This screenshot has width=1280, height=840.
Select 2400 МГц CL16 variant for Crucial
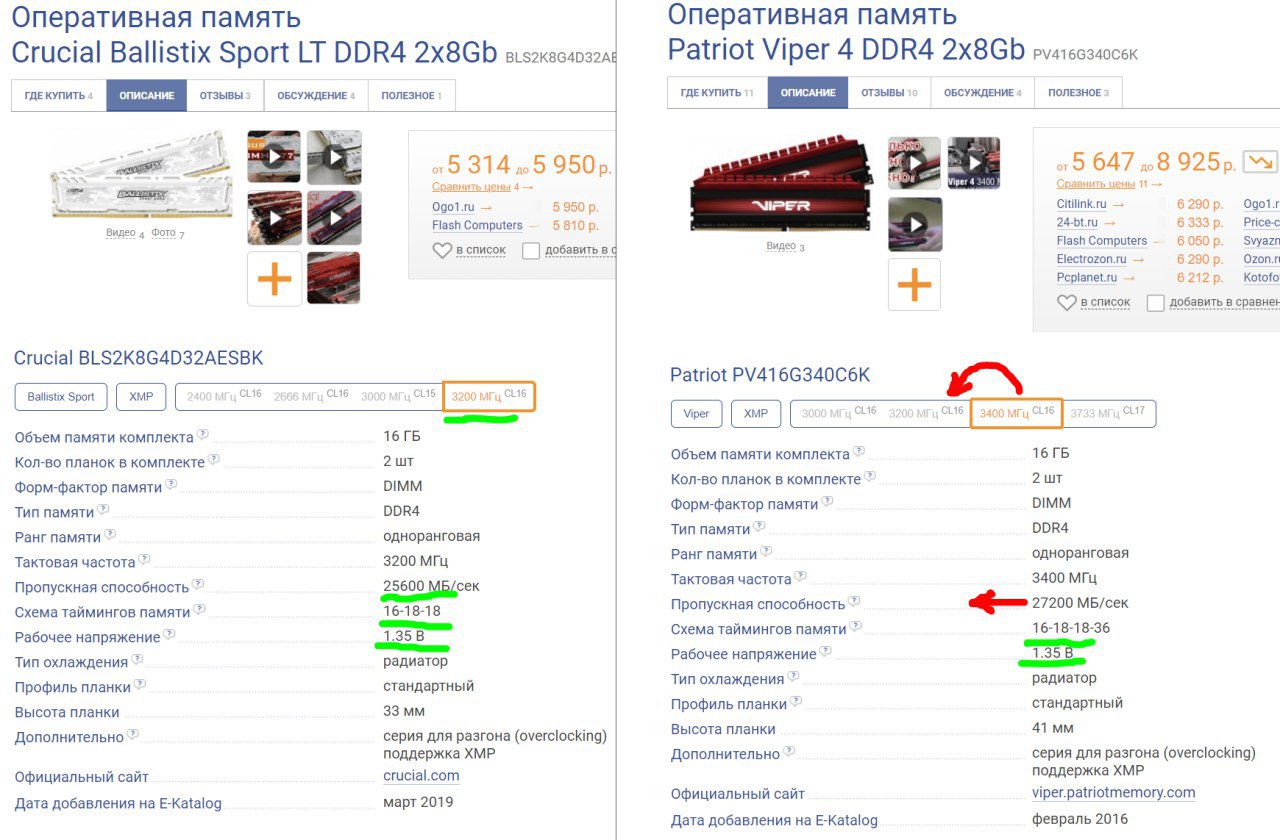tap(224, 396)
